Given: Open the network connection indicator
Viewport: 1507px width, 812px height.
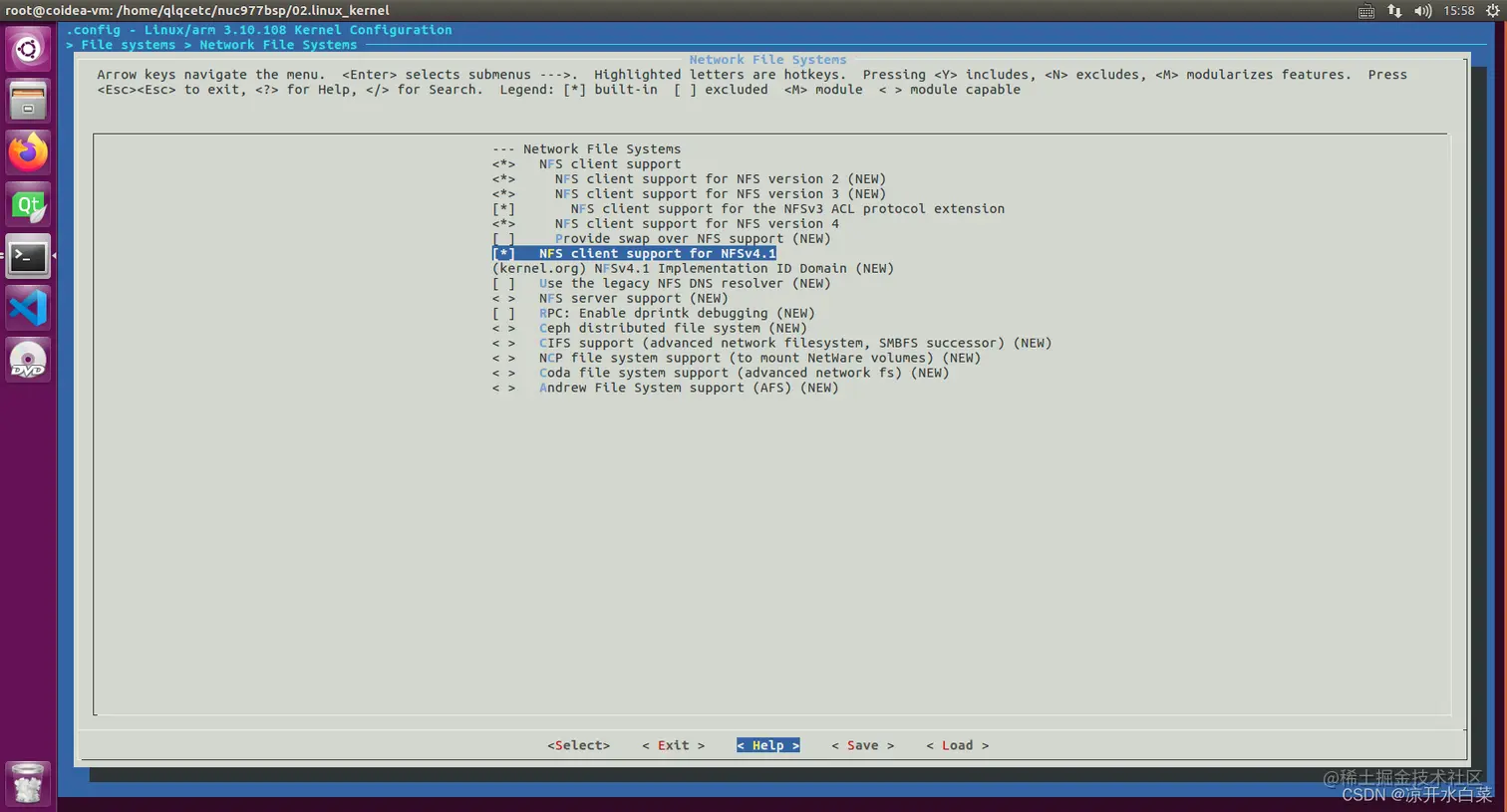Looking at the screenshot, I should (1394, 11).
